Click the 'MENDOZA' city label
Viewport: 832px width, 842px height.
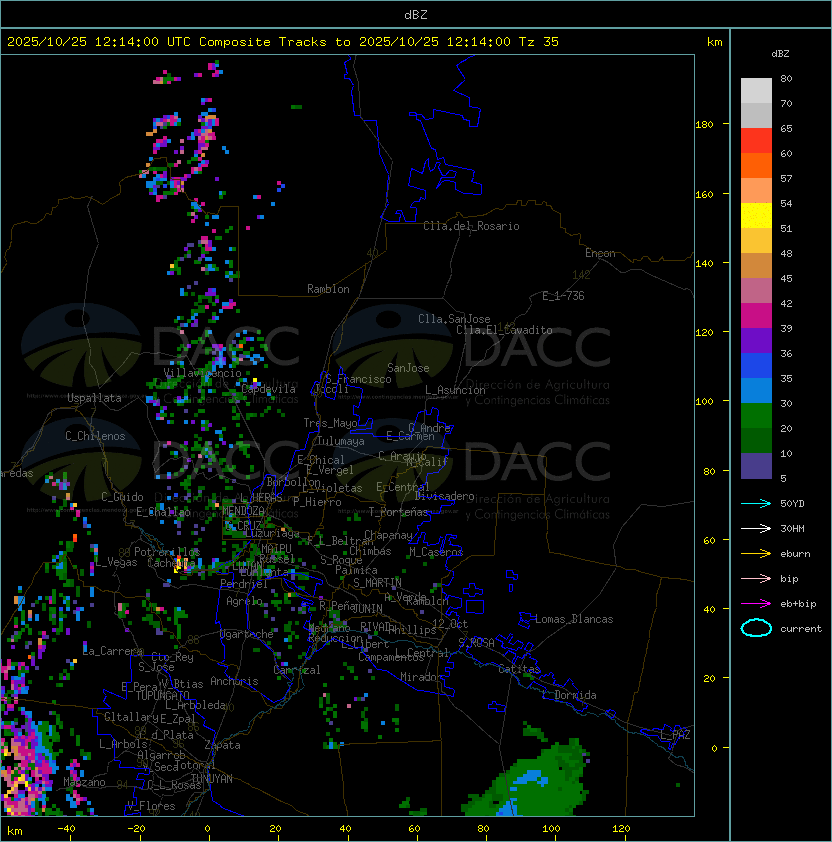coord(243,510)
